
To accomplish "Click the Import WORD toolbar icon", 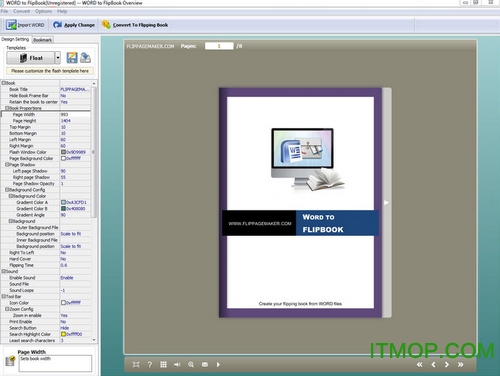I will pyautogui.click(x=11, y=25).
